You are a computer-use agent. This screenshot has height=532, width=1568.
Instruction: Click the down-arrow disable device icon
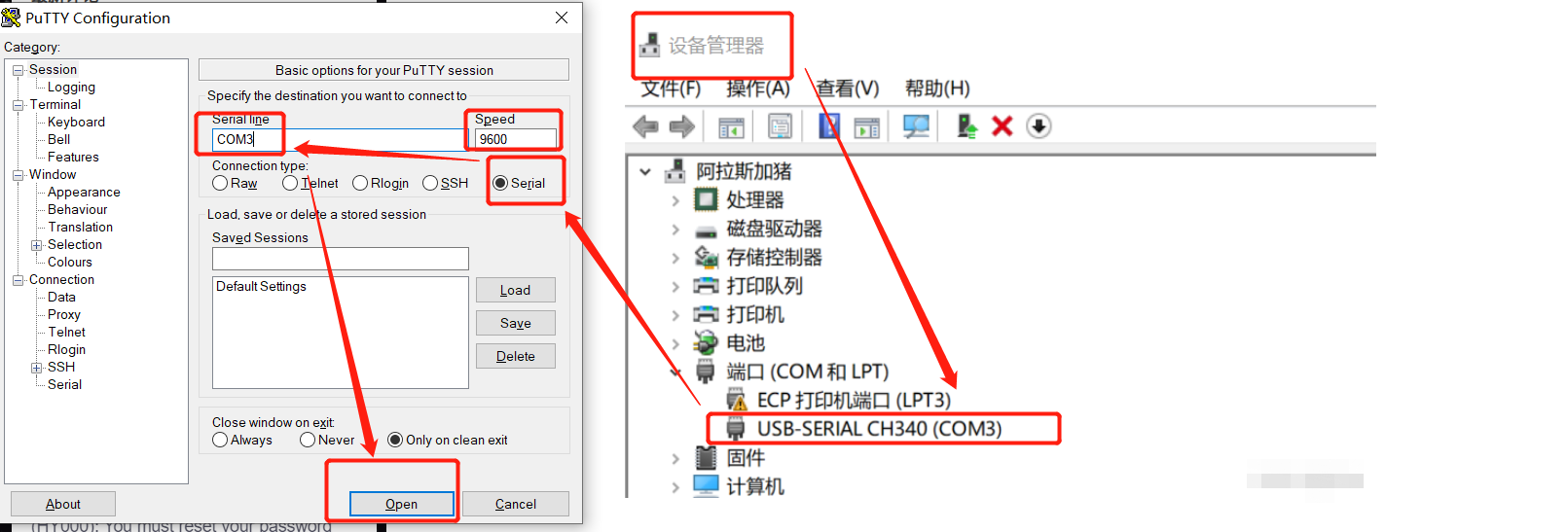[1039, 126]
